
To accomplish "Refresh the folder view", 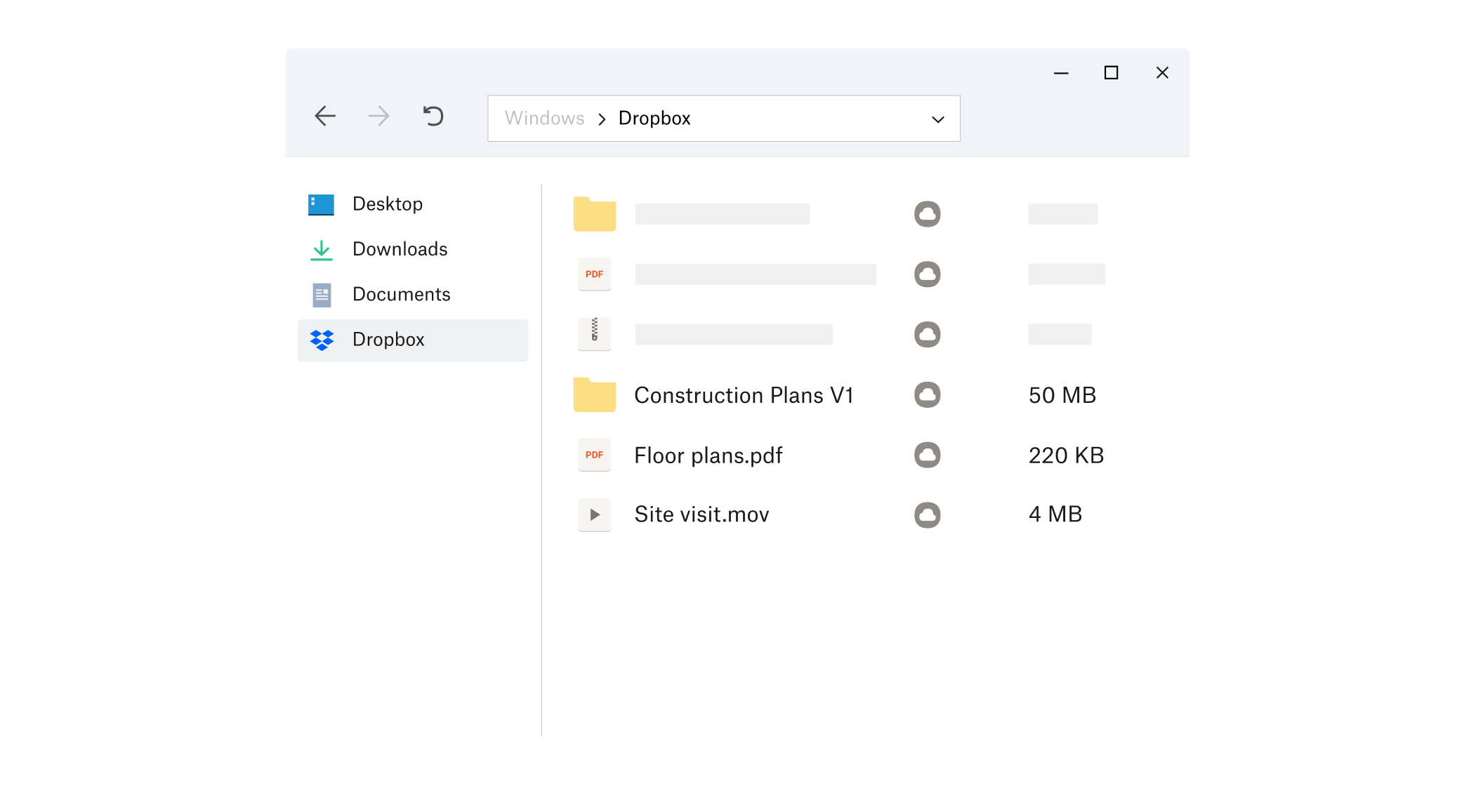I will pyautogui.click(x=433, y=117).
